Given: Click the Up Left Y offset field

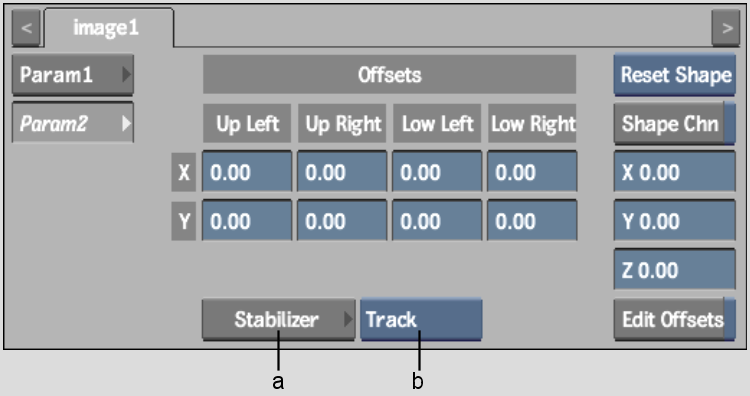Looking at the screenshot, I should coord(247,220).
